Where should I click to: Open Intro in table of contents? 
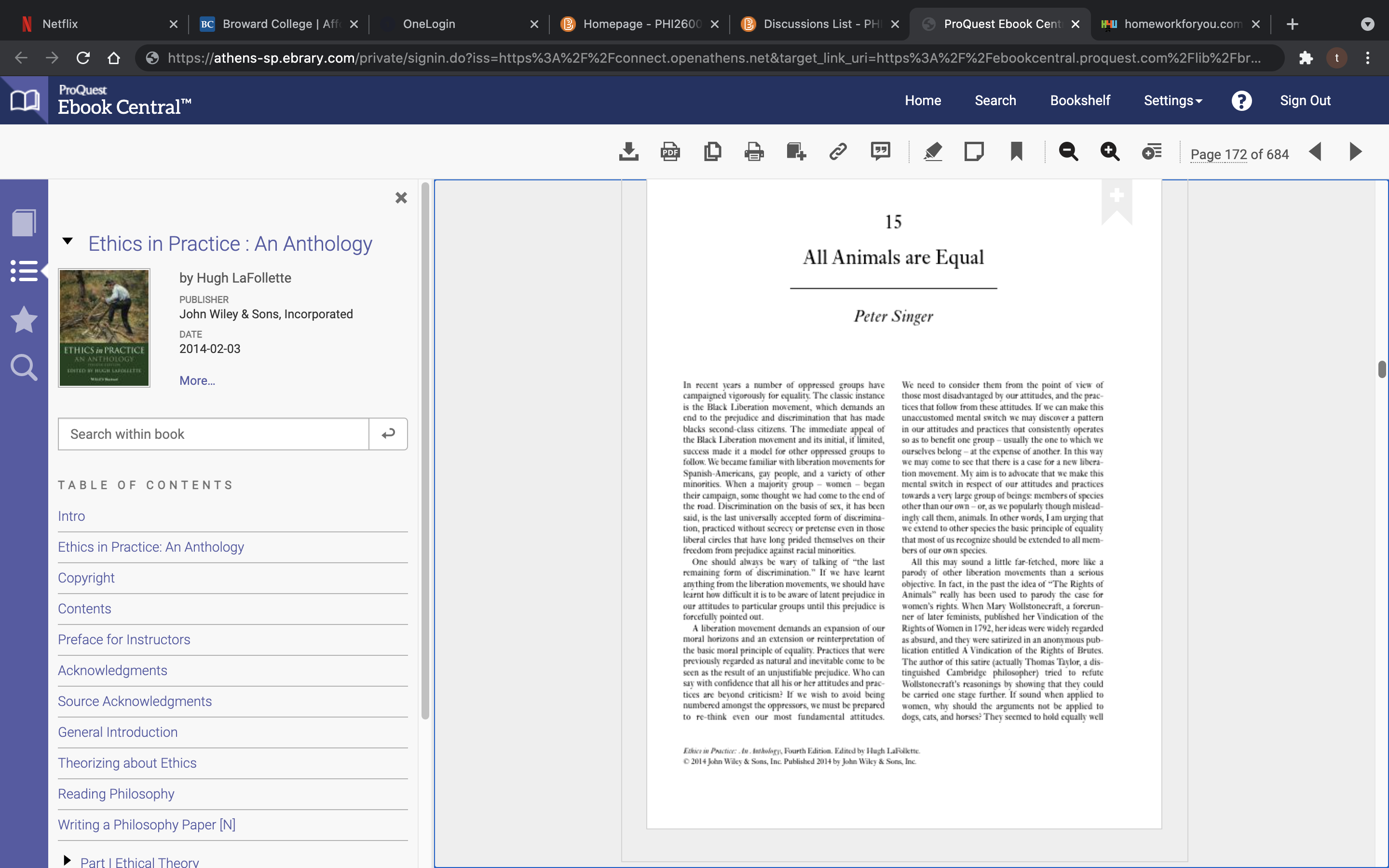pyautogui.click(x=71, y=516)
